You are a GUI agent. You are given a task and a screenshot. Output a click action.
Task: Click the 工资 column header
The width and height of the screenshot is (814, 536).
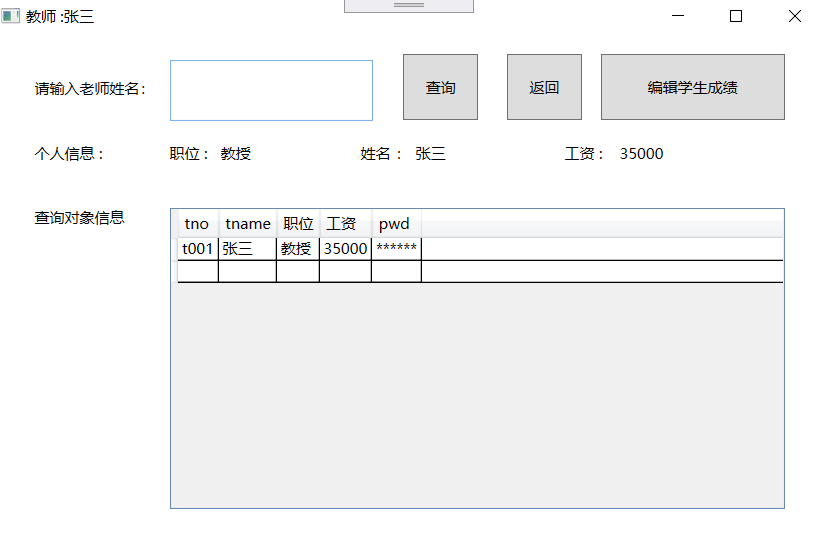346,224
